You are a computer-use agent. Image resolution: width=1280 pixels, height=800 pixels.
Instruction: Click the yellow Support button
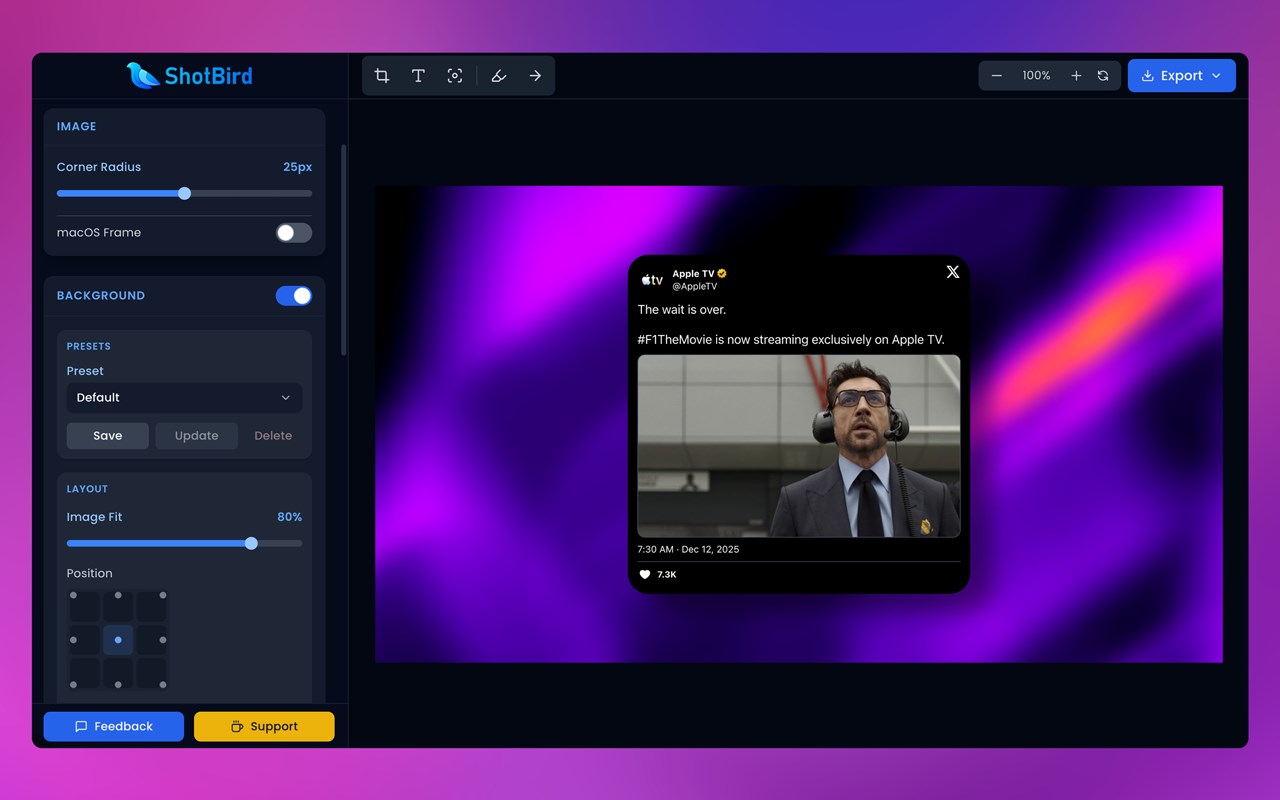click(x=264, y=727)
